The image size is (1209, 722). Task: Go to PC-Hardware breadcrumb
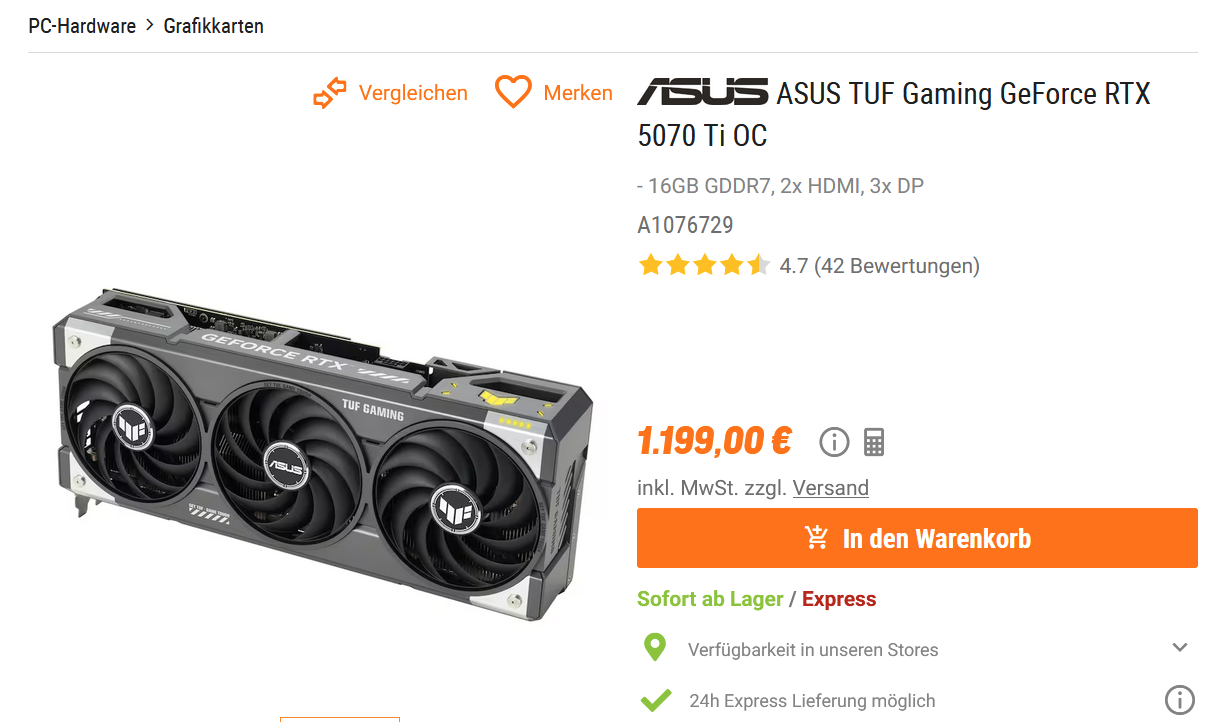click(x=82, y=26)
